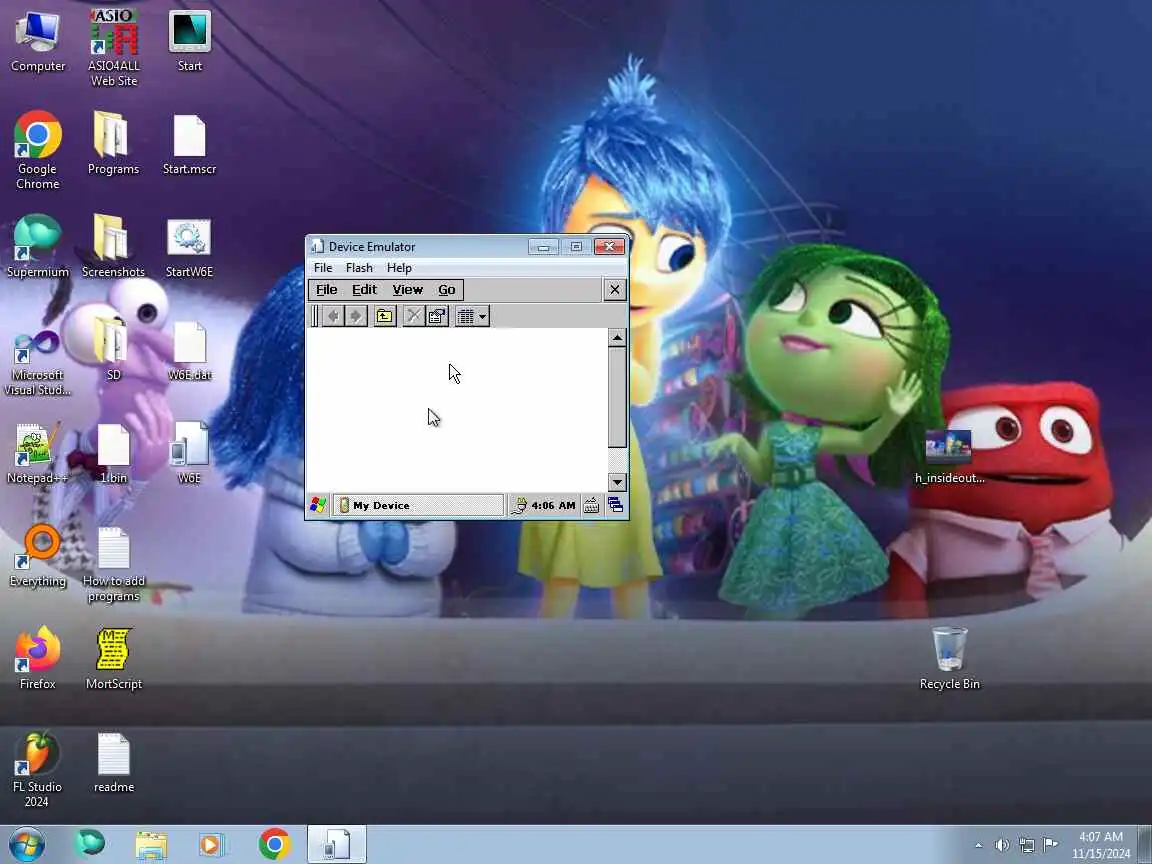Click the volume speaker tray icon

coord(1001,845)
